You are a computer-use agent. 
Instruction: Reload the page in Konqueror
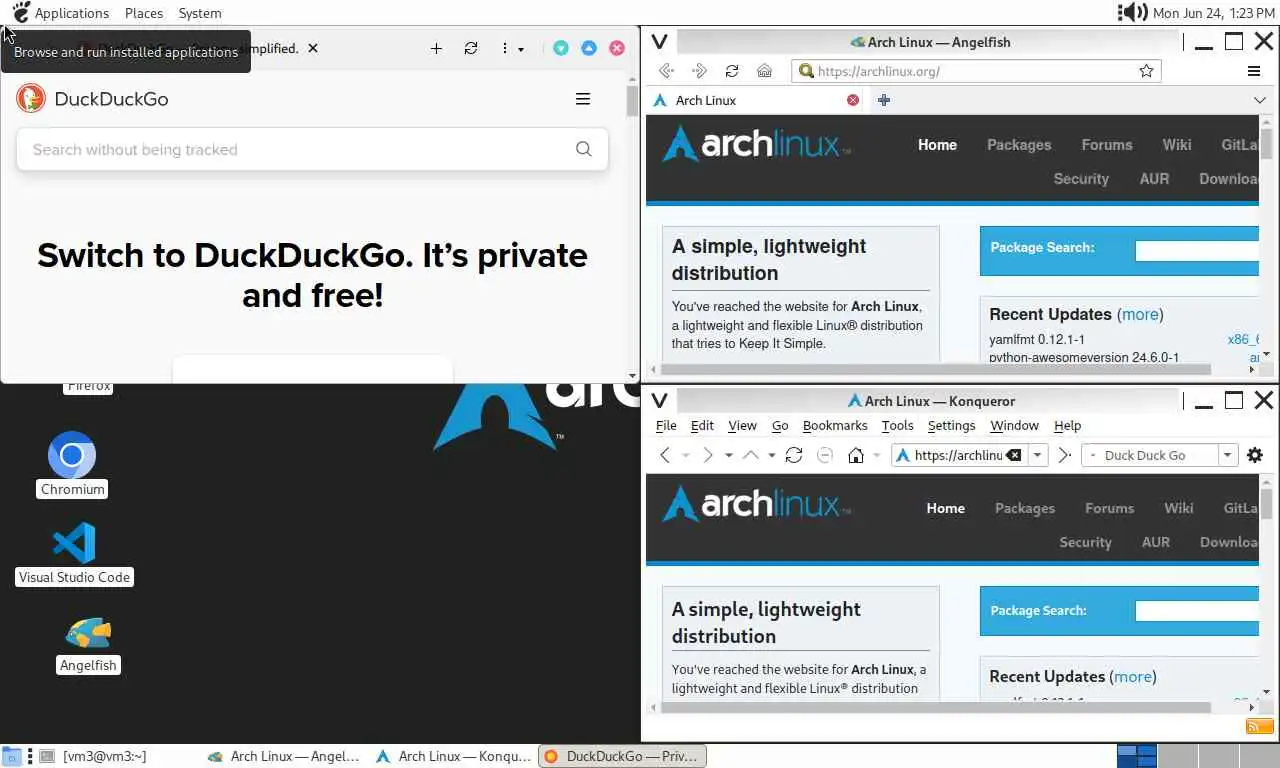(x=794, y=455)
